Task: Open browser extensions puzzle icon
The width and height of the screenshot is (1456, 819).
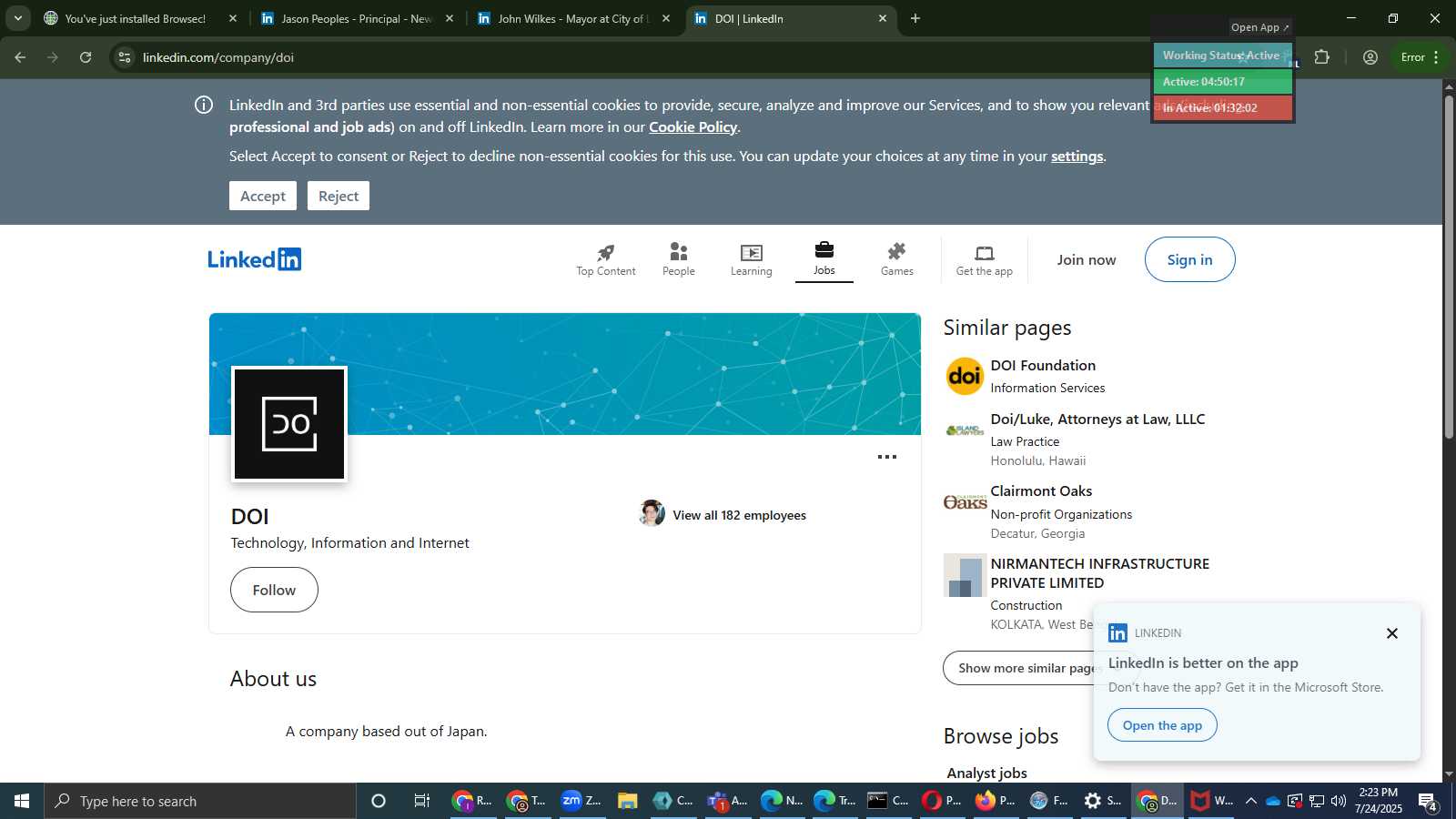Action: (1322, 57)
